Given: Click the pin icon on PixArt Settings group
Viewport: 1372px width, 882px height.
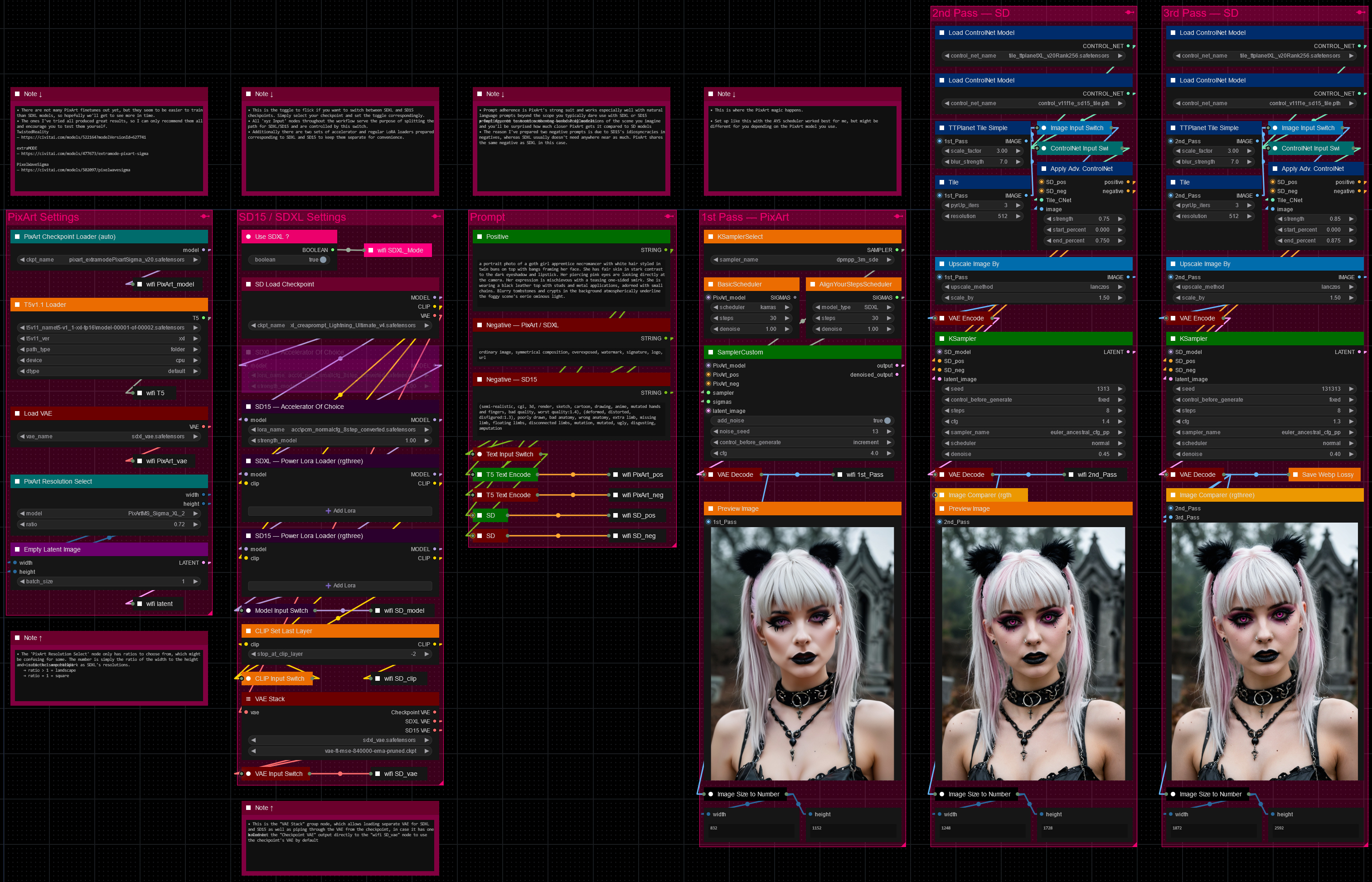Looking at the screenshot, I should point(204,217).
